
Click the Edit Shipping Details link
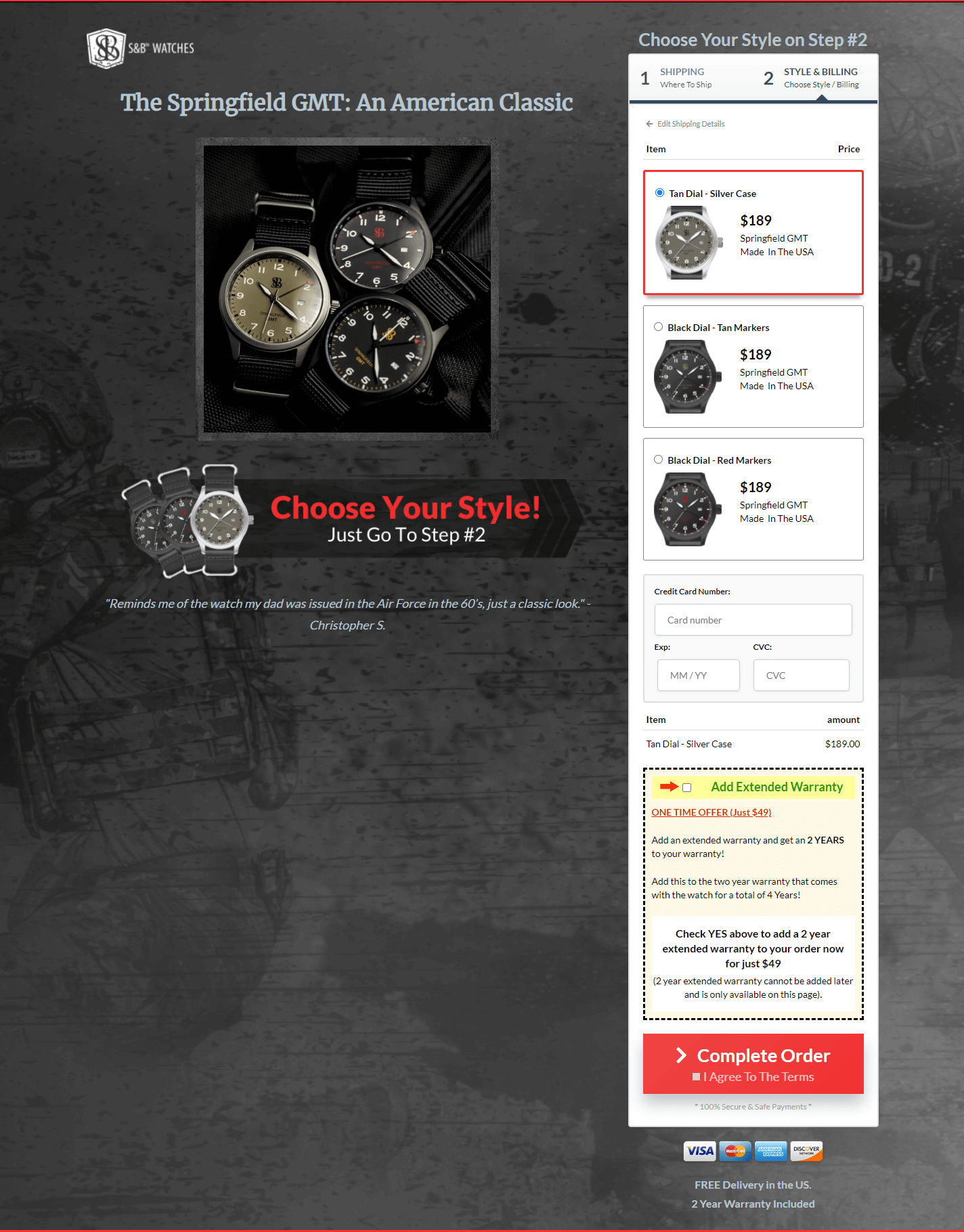point(691,124)
